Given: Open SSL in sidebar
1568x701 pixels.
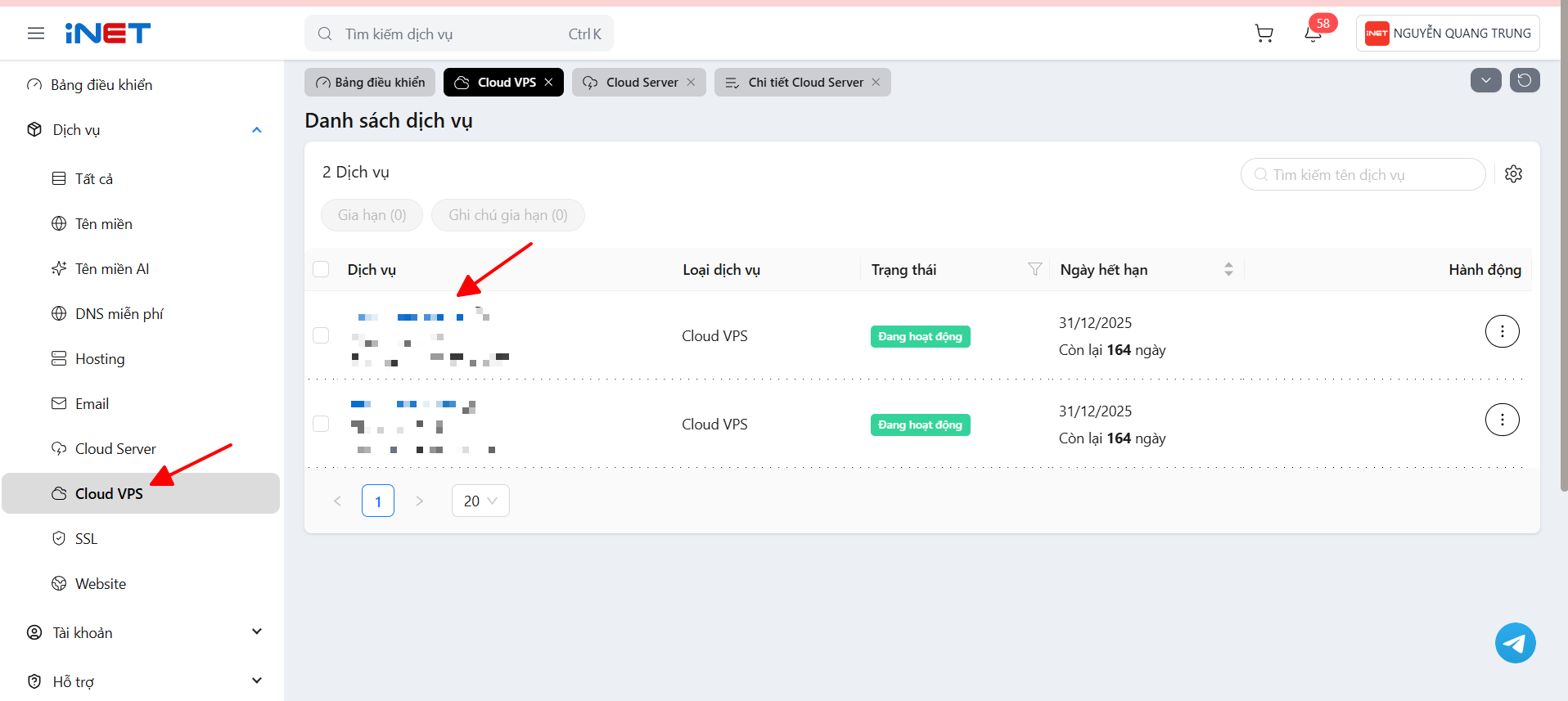Looking at the screenshot, I should 141,538.
